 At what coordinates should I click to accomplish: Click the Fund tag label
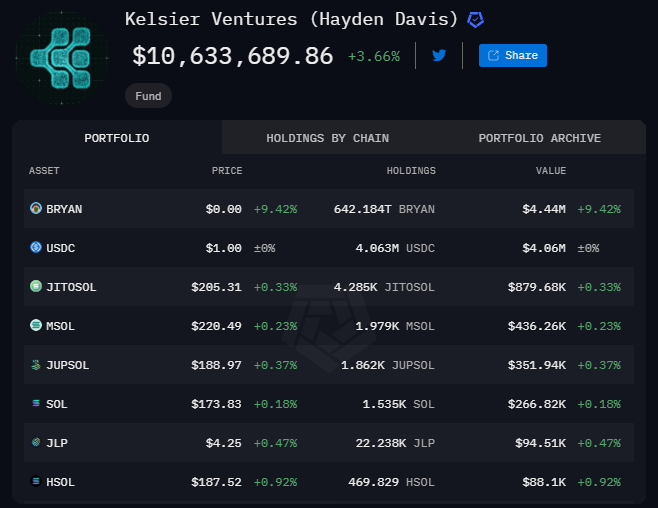point(149,96)
